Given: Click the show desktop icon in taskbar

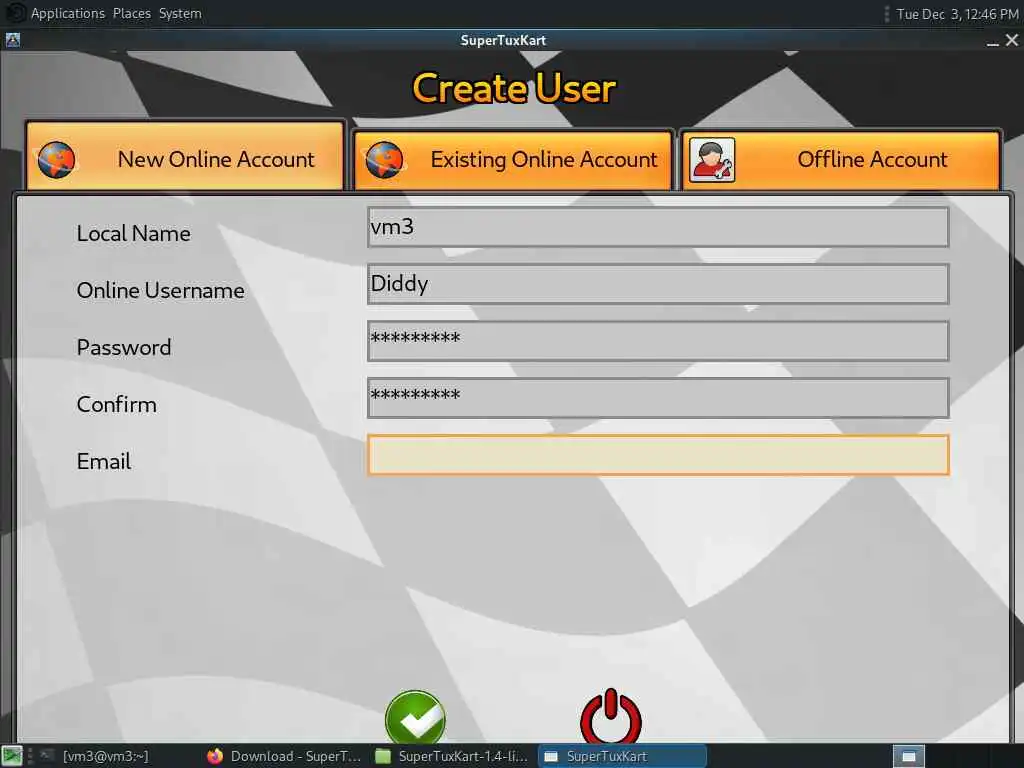Looking at the screenshot, I should coord(12,756).
